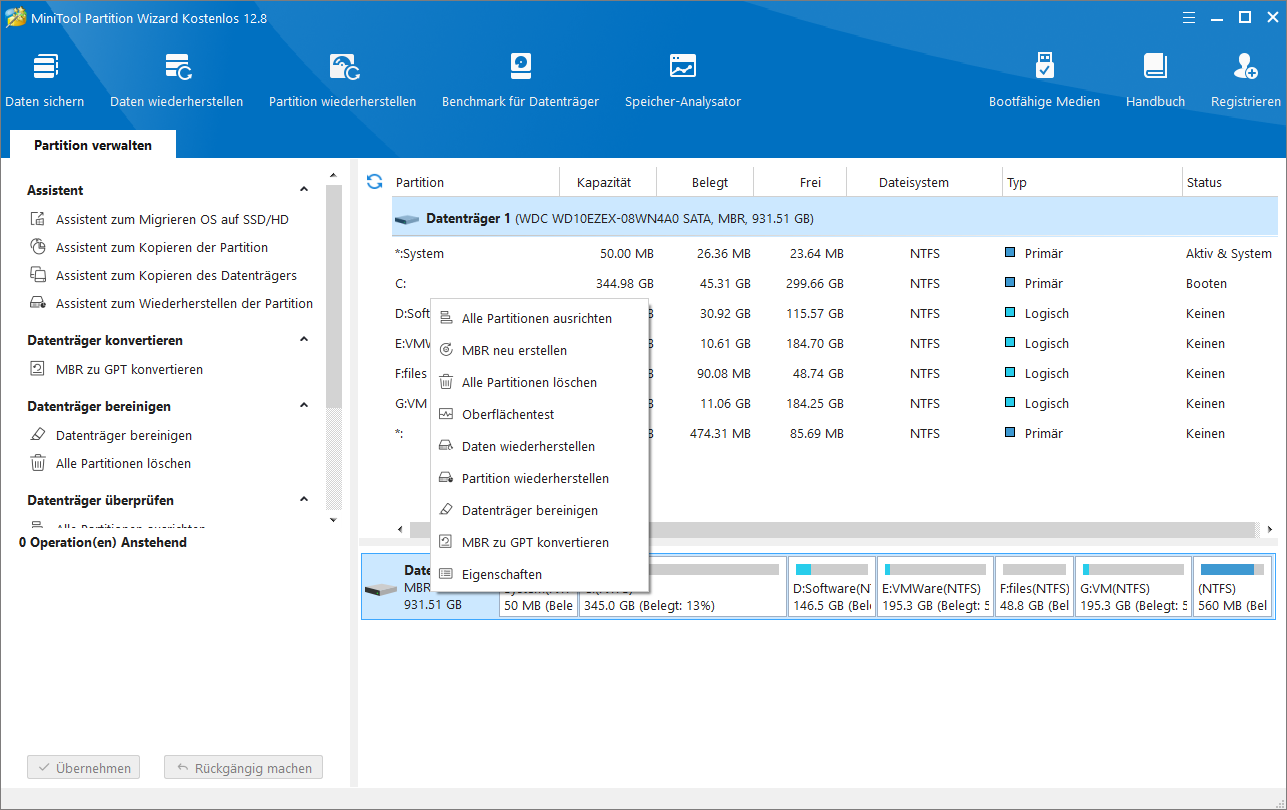Image resolution: width=1287 pixels, height=810 pixels.
Task: Collapse the Datenträger überprüfen section
Action: tap(304, 500)
